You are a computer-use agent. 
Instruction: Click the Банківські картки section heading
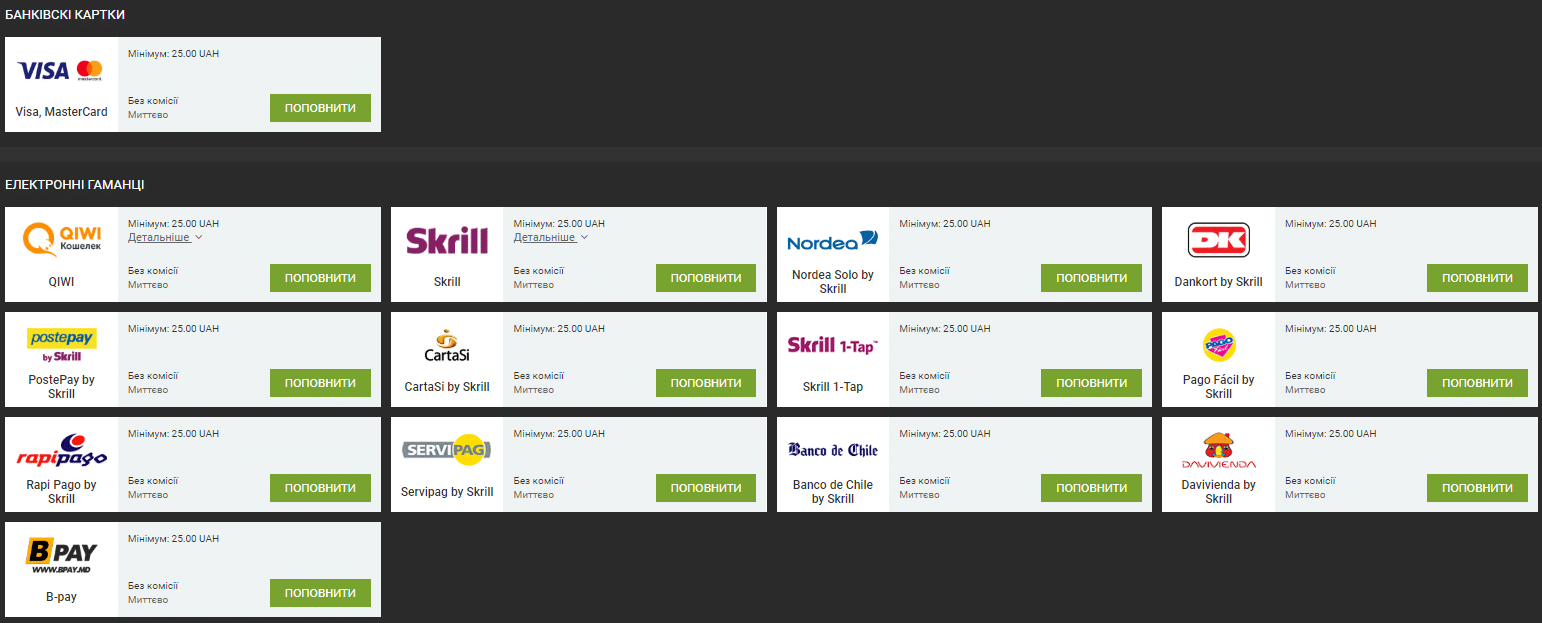[x=65, y=15]
